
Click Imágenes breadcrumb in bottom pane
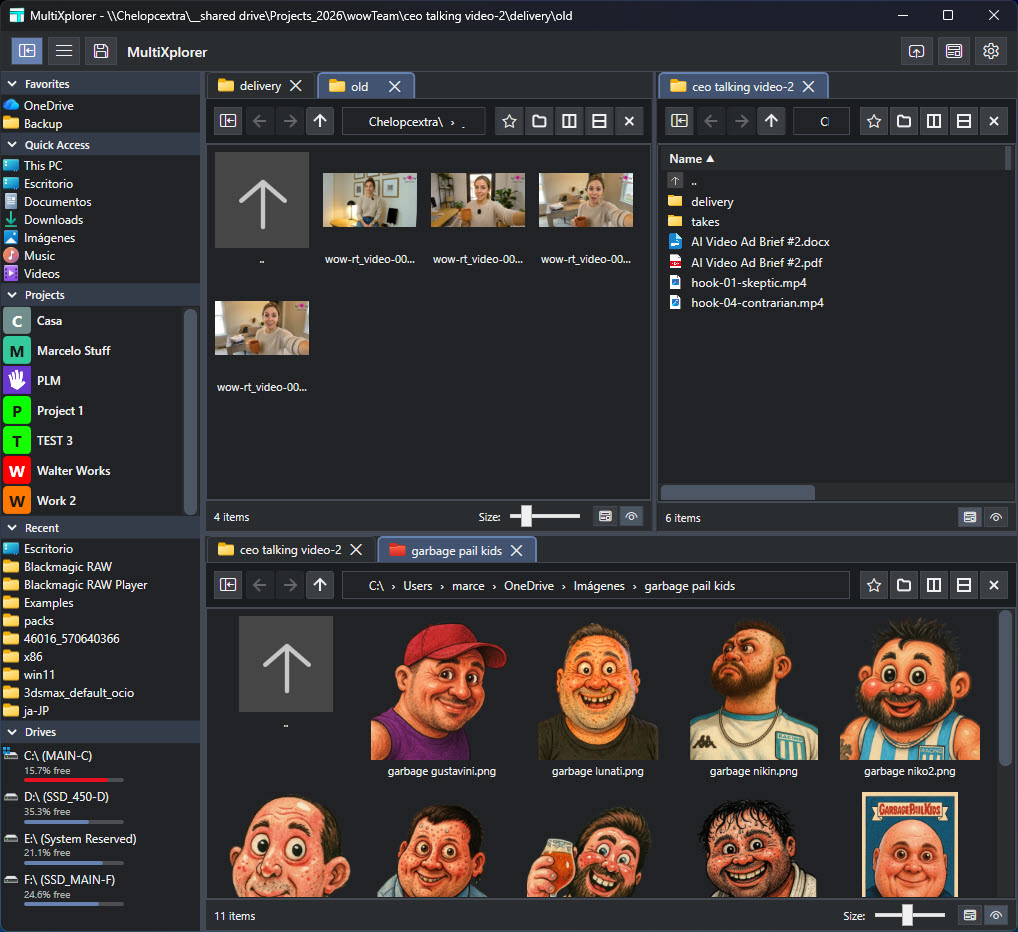tap(599, 586)
